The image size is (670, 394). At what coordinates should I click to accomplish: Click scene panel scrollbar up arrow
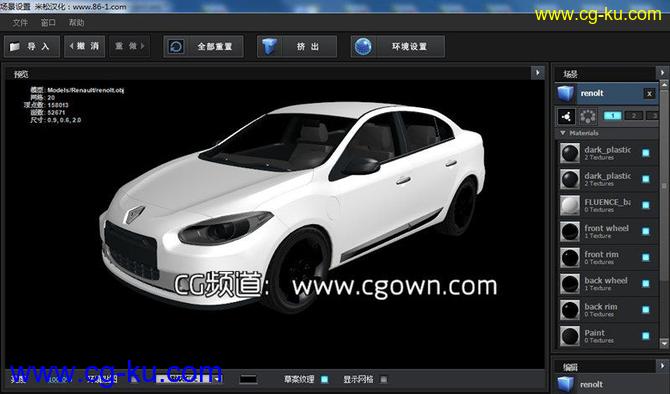[x=664, y=85]
